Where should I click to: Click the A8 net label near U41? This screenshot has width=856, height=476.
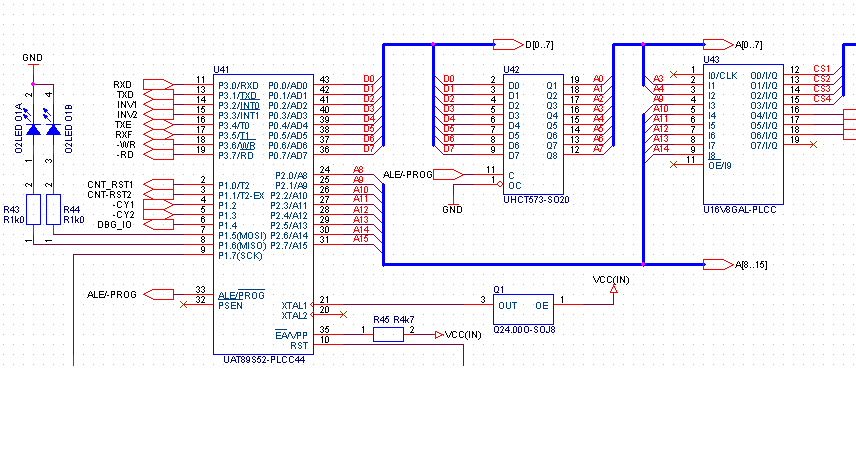tap(358, 170)
